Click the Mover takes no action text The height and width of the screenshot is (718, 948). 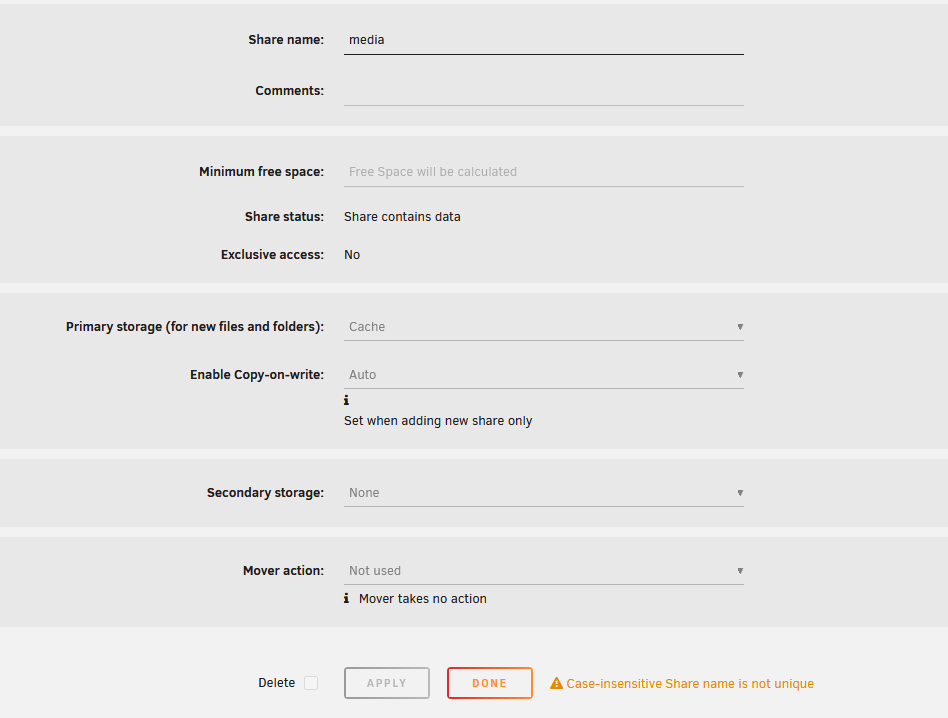tap(423, 598)
